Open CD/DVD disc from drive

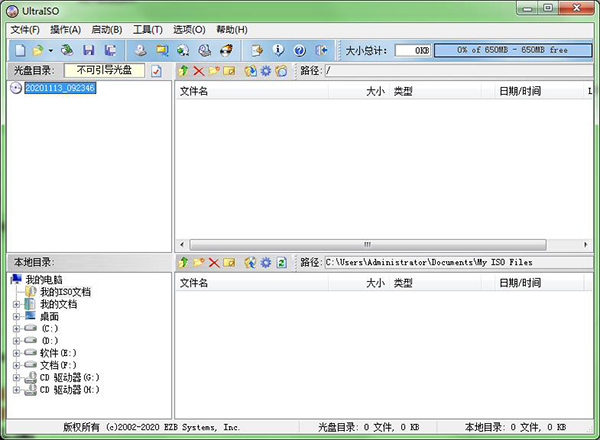point(67,50)
